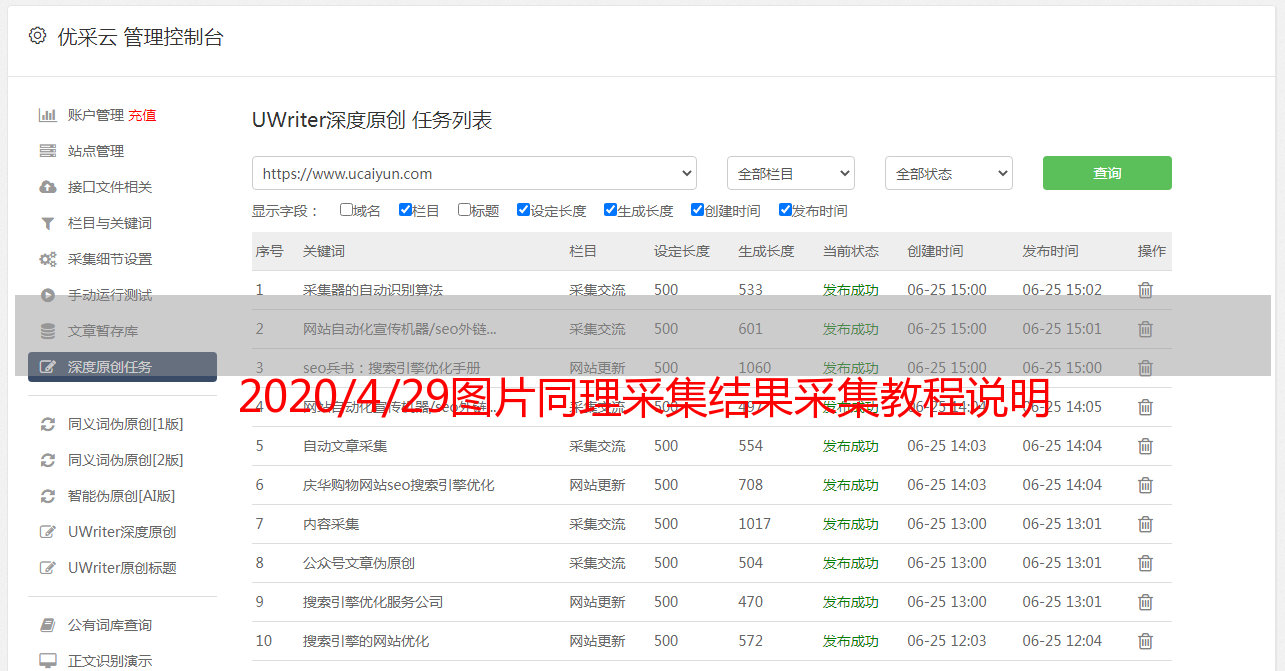This screenshot has height=671, width=1285.
Task: Click the refresh icon for 智能伪原创[AI版]
Action: click(x=47, y=496)
